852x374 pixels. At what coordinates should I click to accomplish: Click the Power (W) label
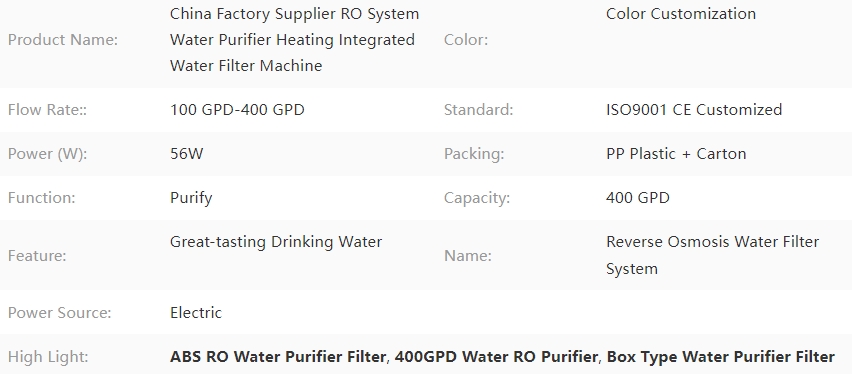47,154
